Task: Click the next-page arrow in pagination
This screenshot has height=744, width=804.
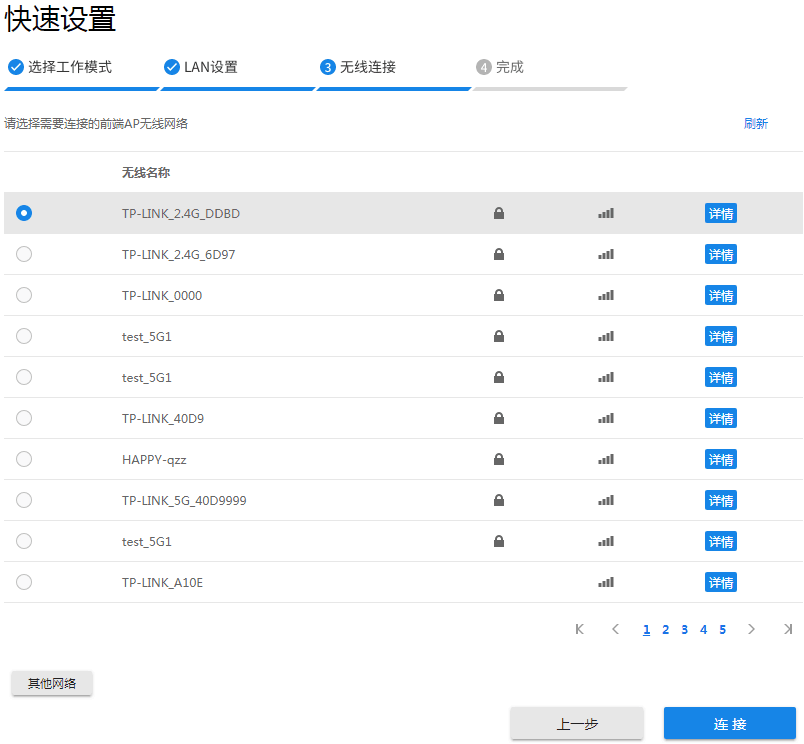Action: 751,629
